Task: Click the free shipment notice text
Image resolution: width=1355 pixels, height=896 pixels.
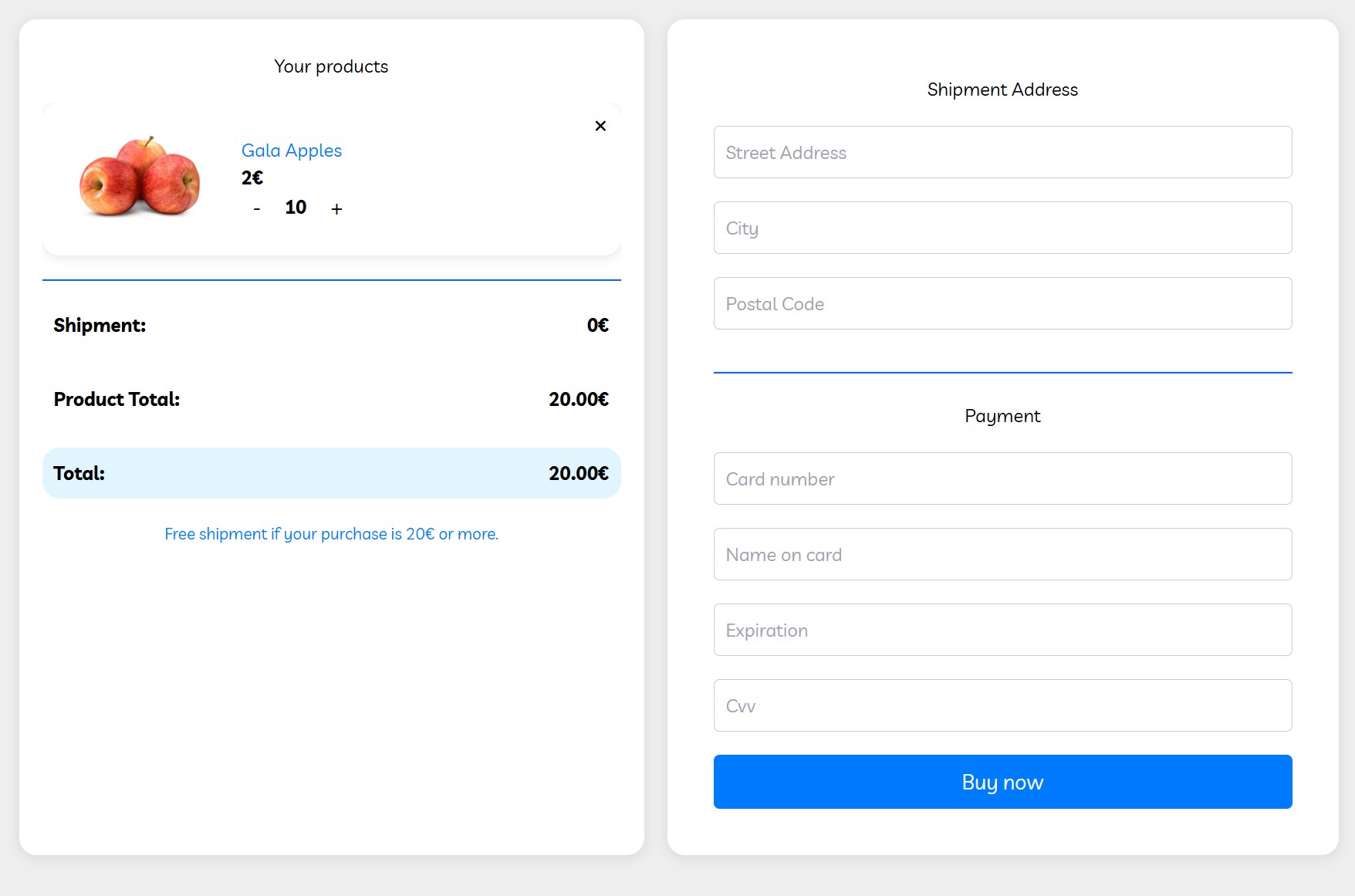Action: coord(331,534)
